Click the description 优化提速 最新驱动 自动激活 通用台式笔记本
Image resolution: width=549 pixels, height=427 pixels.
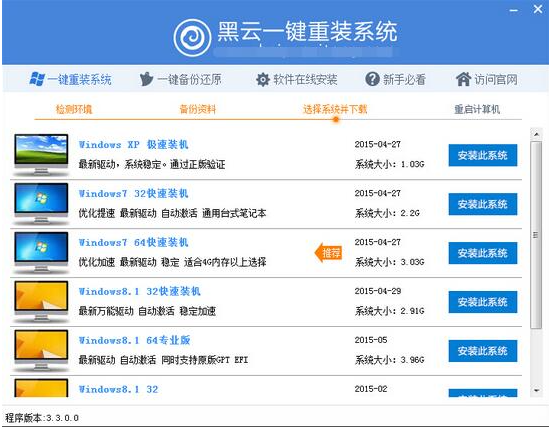click(x=172, y=213)
